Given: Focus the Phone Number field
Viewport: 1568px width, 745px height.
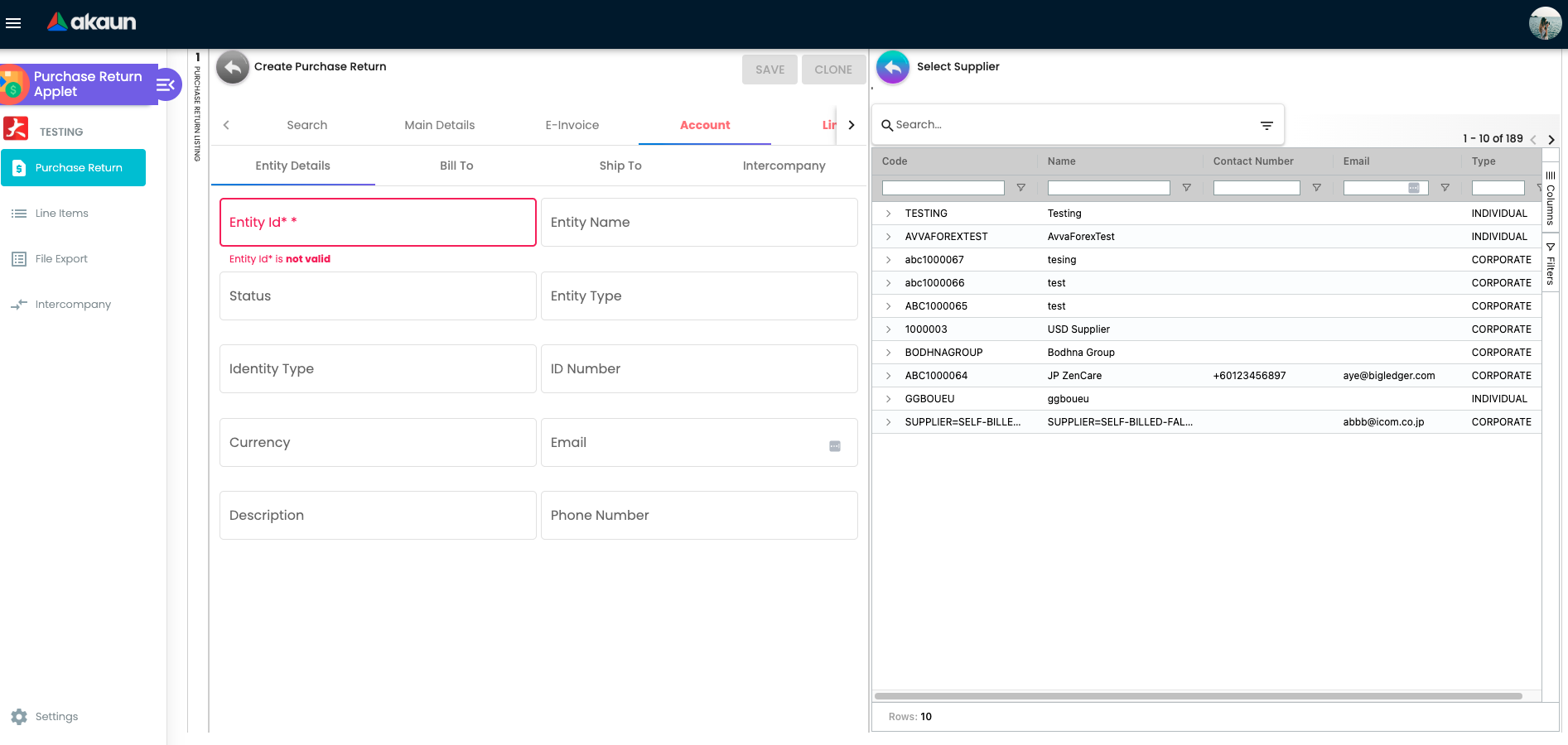Looking at the screenshot, I should 699,515.
